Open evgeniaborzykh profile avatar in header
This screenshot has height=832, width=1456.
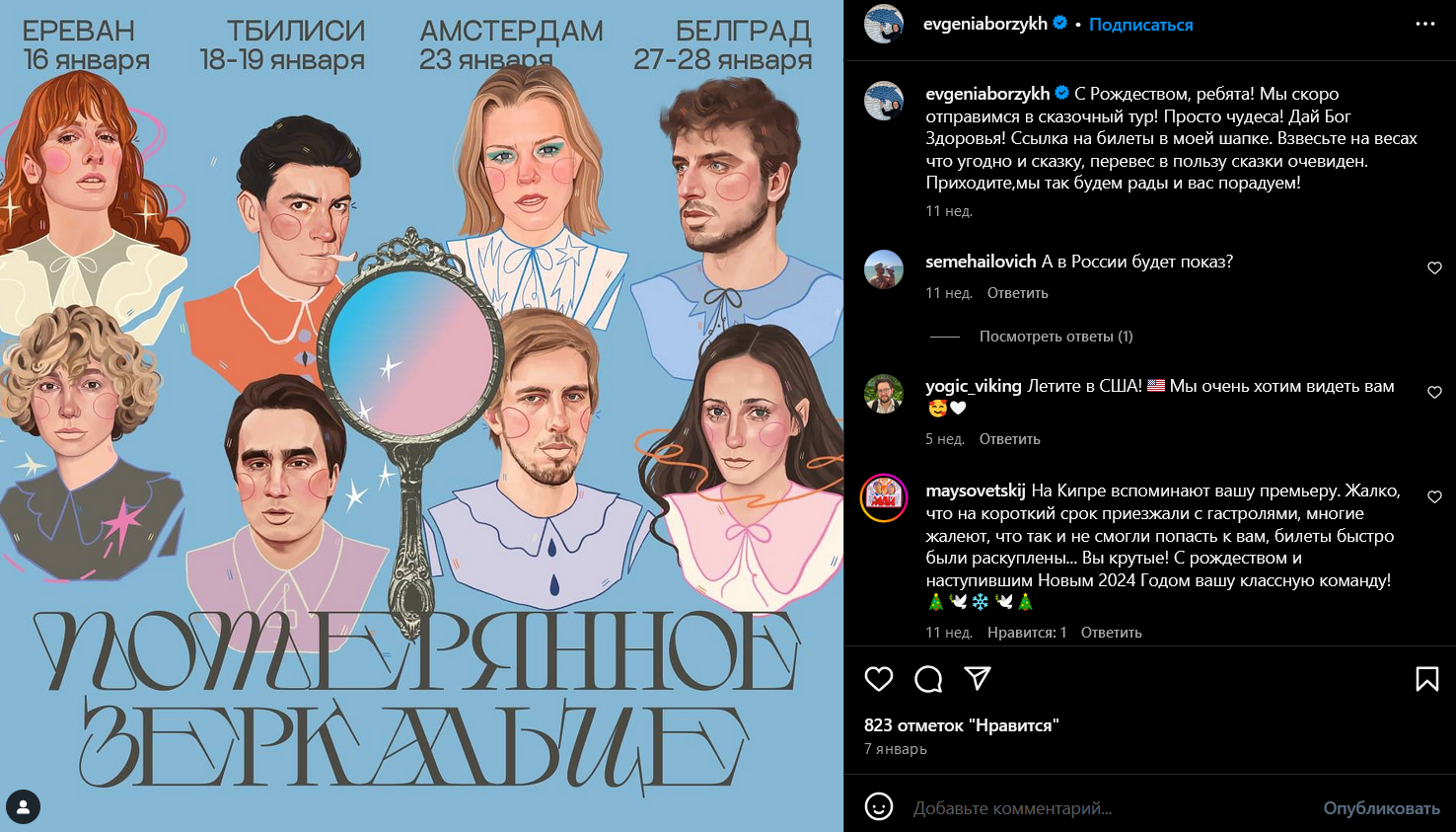pyautogui.click(x=884, y=24)
